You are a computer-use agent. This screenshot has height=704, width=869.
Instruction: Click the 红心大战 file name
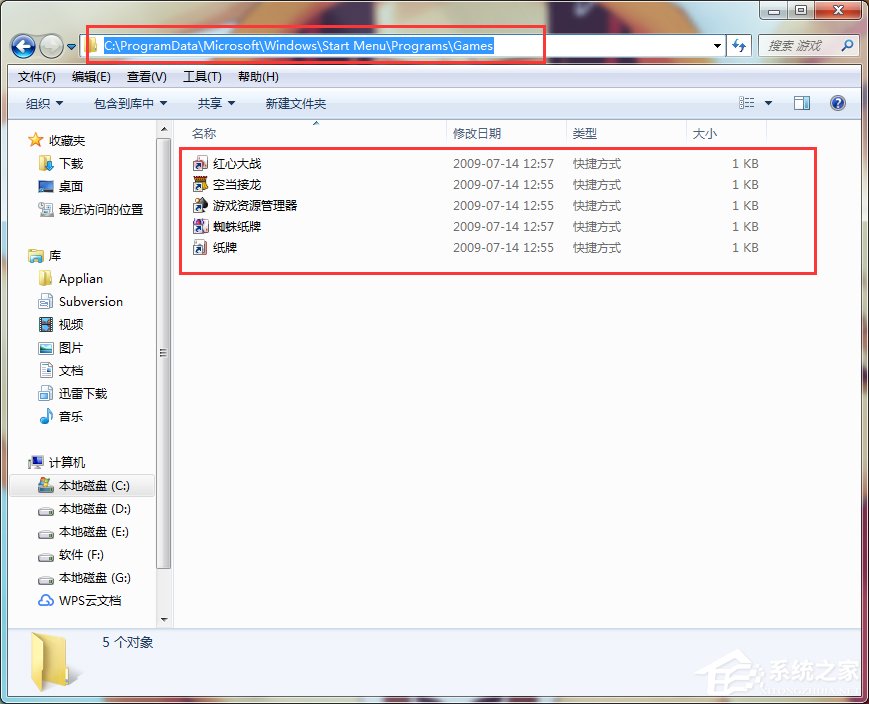(237, 164)
